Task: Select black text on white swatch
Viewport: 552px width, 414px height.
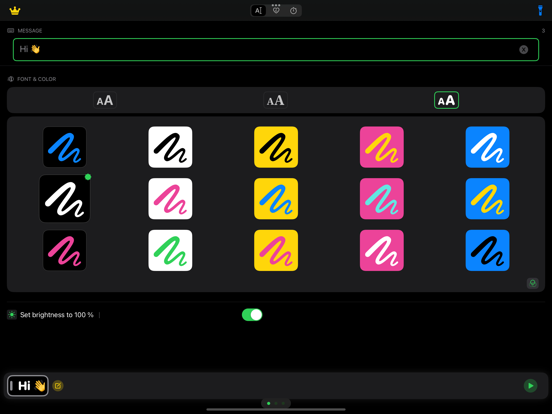Action: click(x=170, y=147)
